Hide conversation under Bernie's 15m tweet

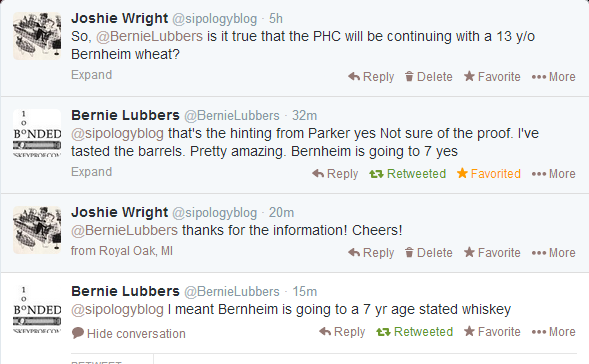point(128,334)
